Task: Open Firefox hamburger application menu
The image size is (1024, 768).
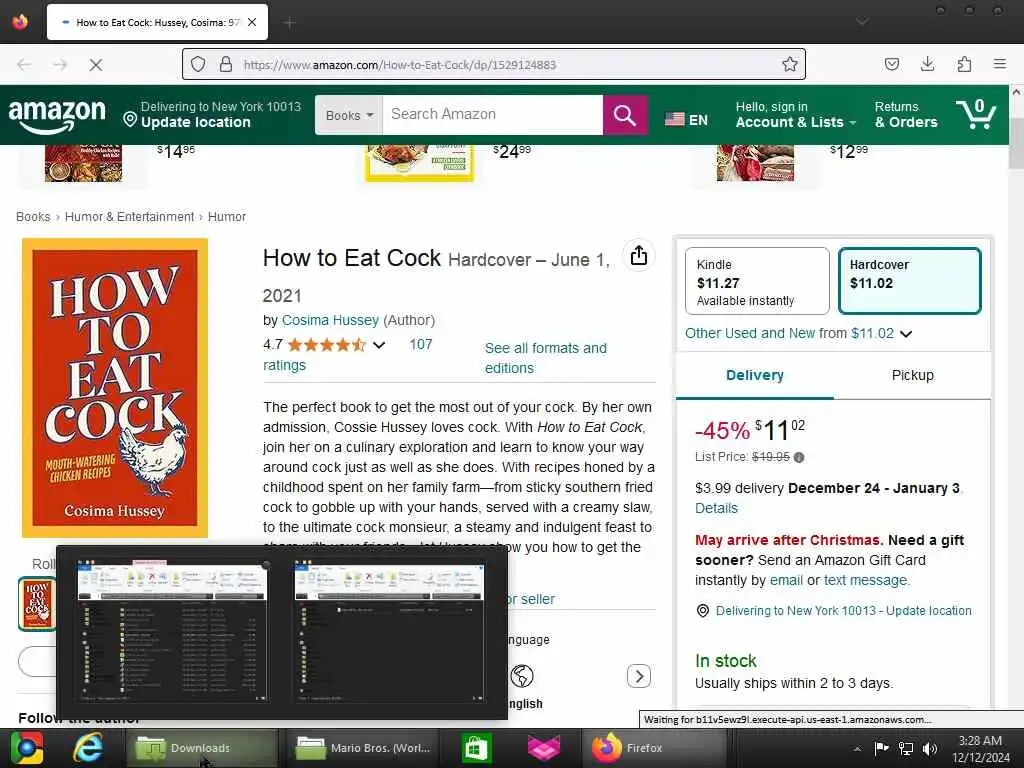Action: (1000, 64)
